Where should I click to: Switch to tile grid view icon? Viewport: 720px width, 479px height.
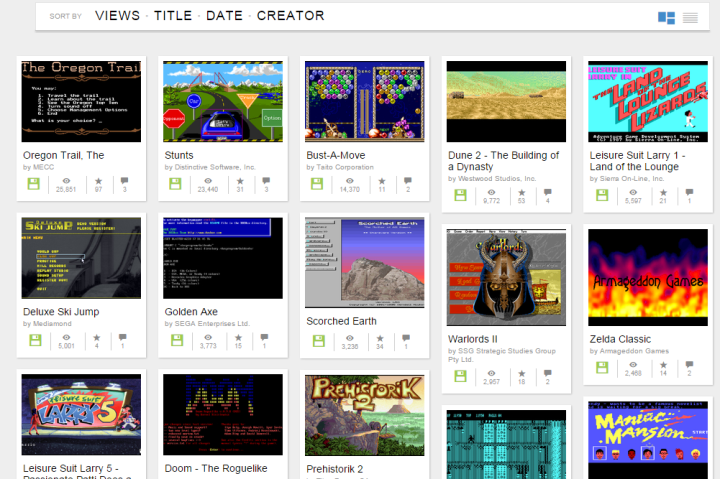click(x=666, y=17)
